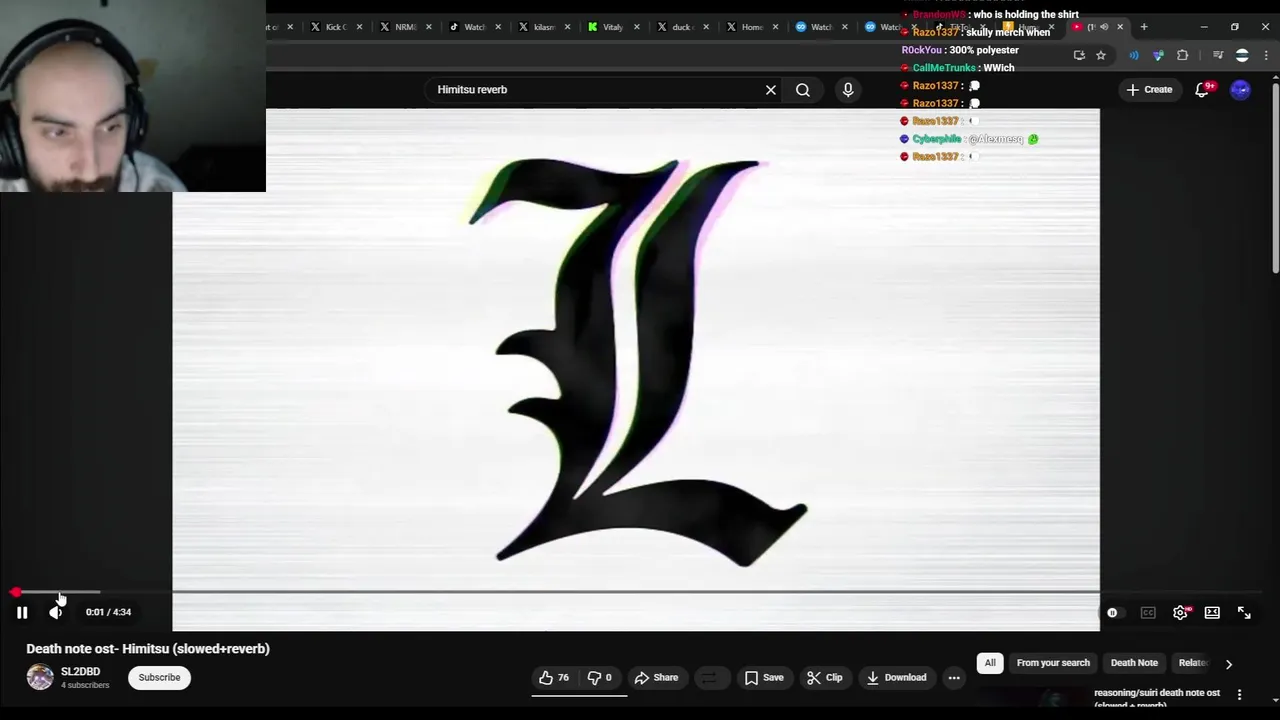
Task: Open the Chrome three-dot menu
Action: pos(1266,55)
